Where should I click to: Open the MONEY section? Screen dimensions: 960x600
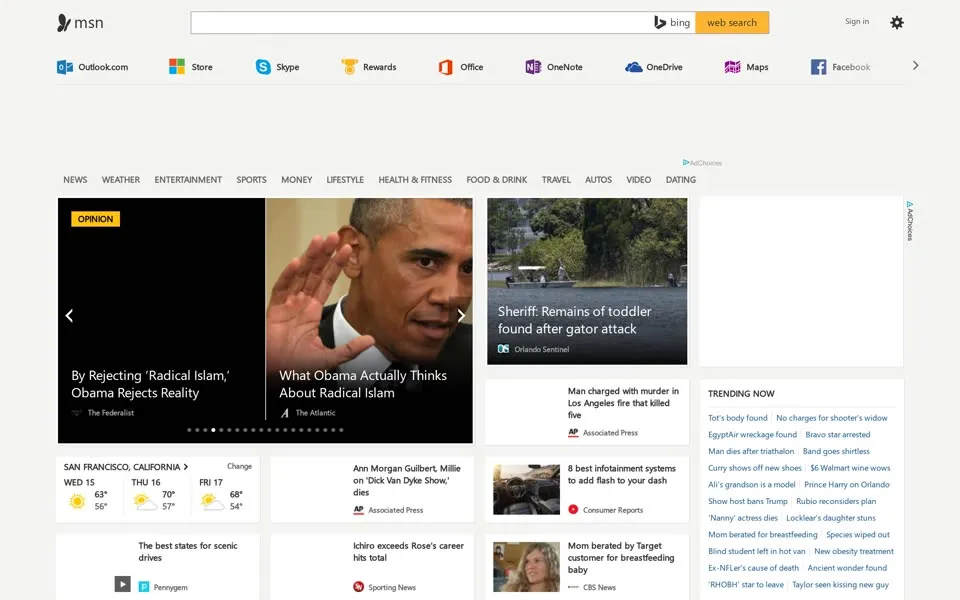point(296,179)
